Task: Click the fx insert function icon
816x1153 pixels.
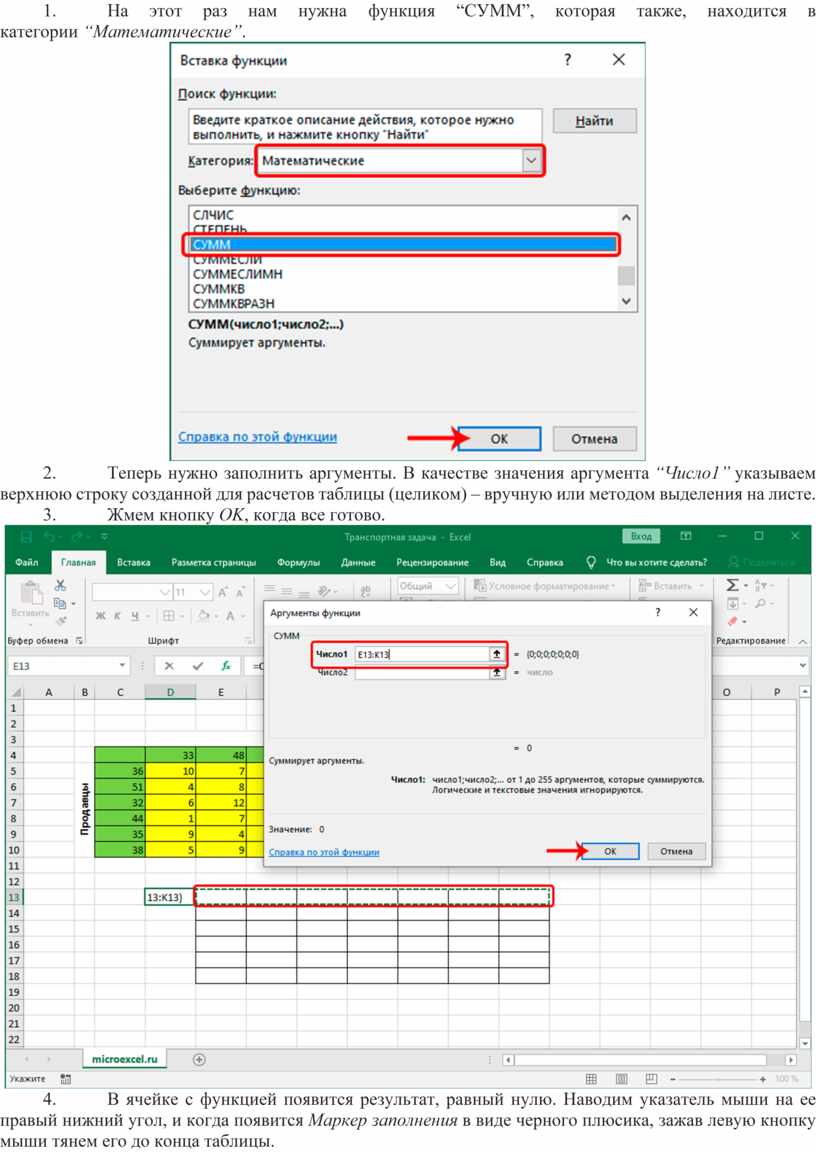Action: point(226,665)
